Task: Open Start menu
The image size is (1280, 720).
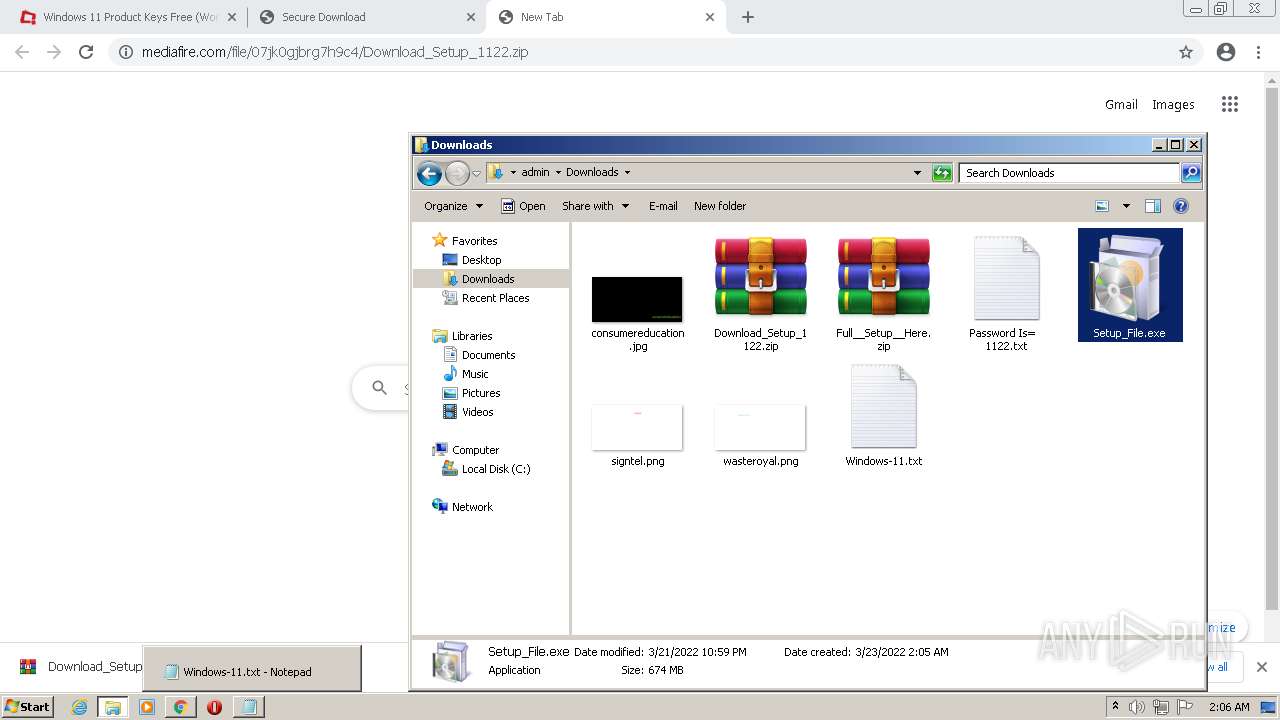Action: point(27,706)
